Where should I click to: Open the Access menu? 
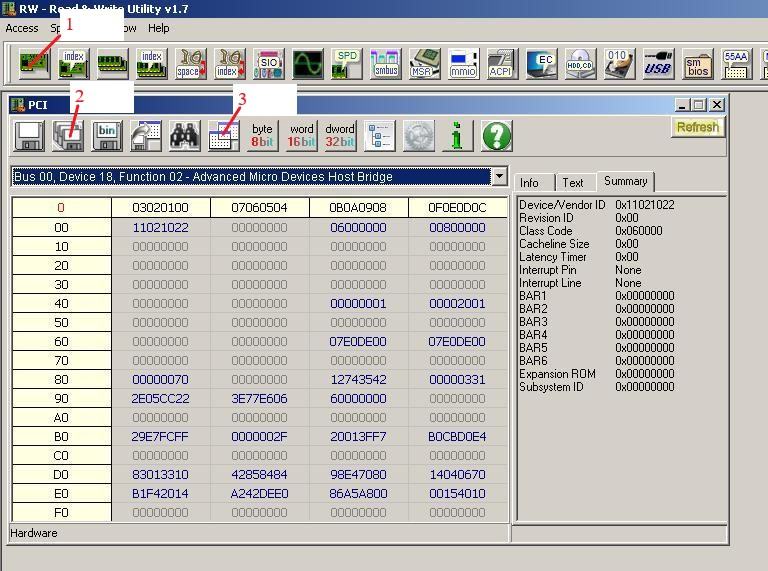click(x=22, y=28)
